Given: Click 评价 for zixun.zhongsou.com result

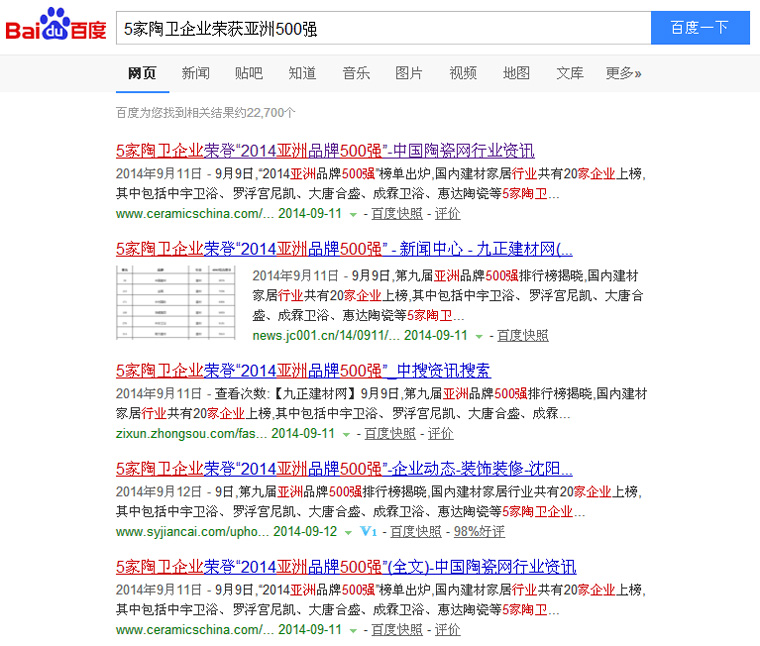Looking at the screenshot, I should click(x=441, y=433).
